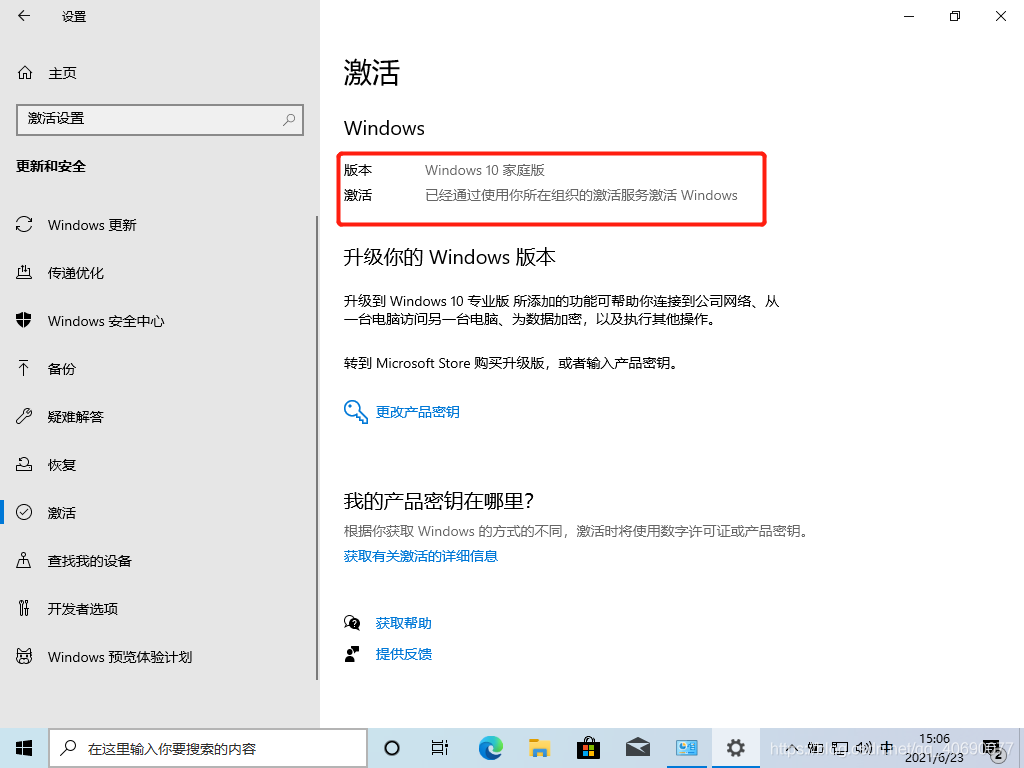Restore down the Settings window
This screenshot has height=768, width=1024.
(x=955, y=16)
